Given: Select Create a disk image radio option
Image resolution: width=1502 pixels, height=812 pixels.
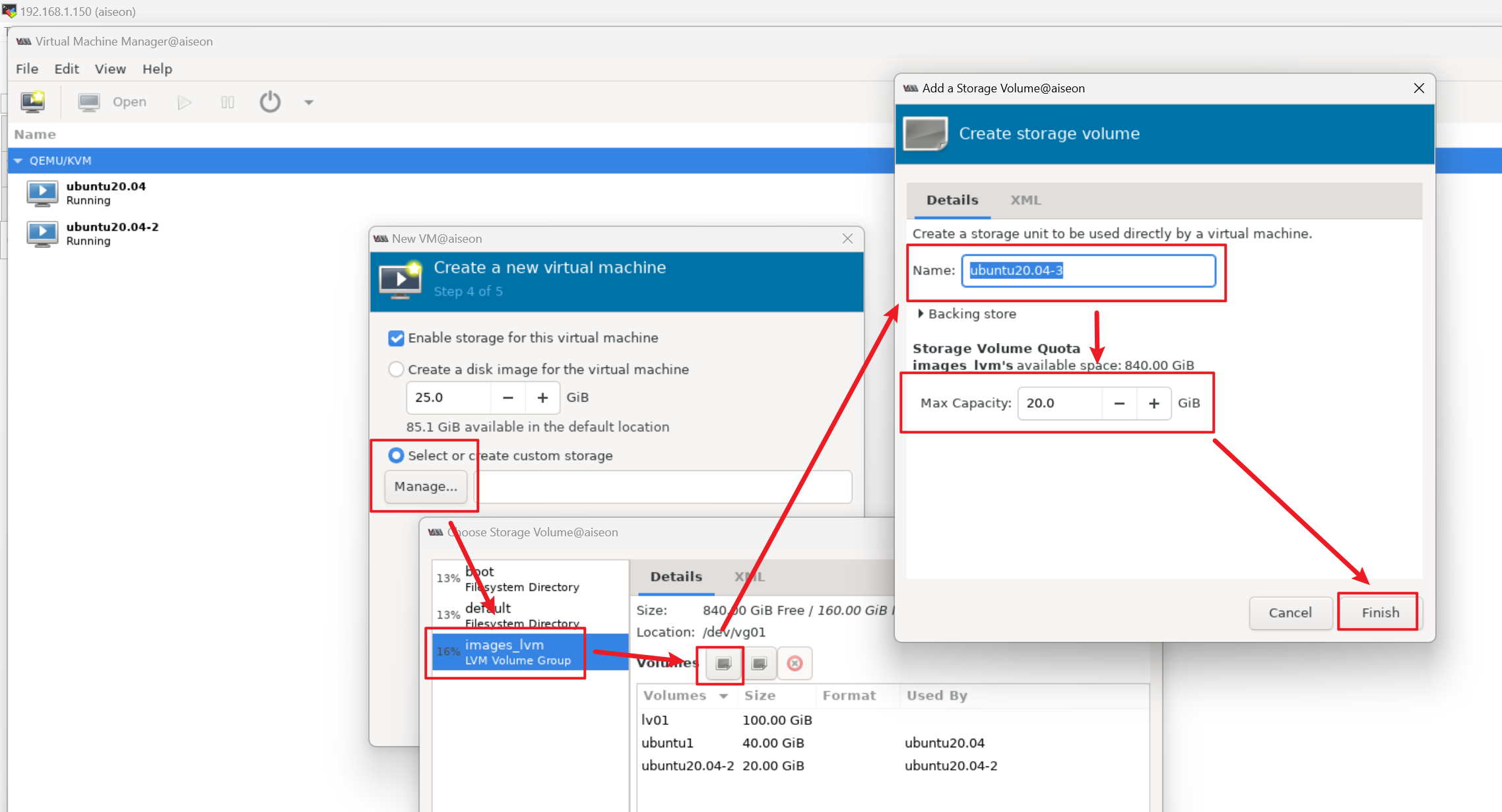Looking at the screenshot, I should click(396, 369).
